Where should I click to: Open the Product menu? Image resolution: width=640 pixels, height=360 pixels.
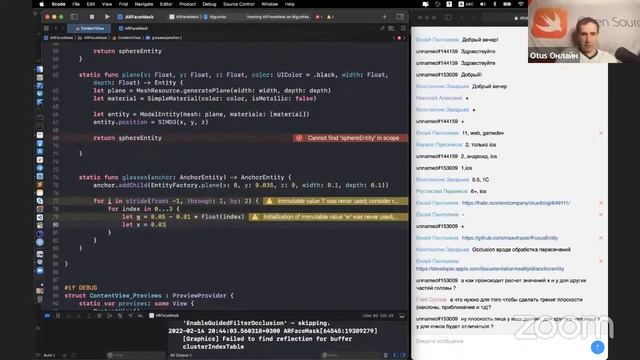coord(187,4)
